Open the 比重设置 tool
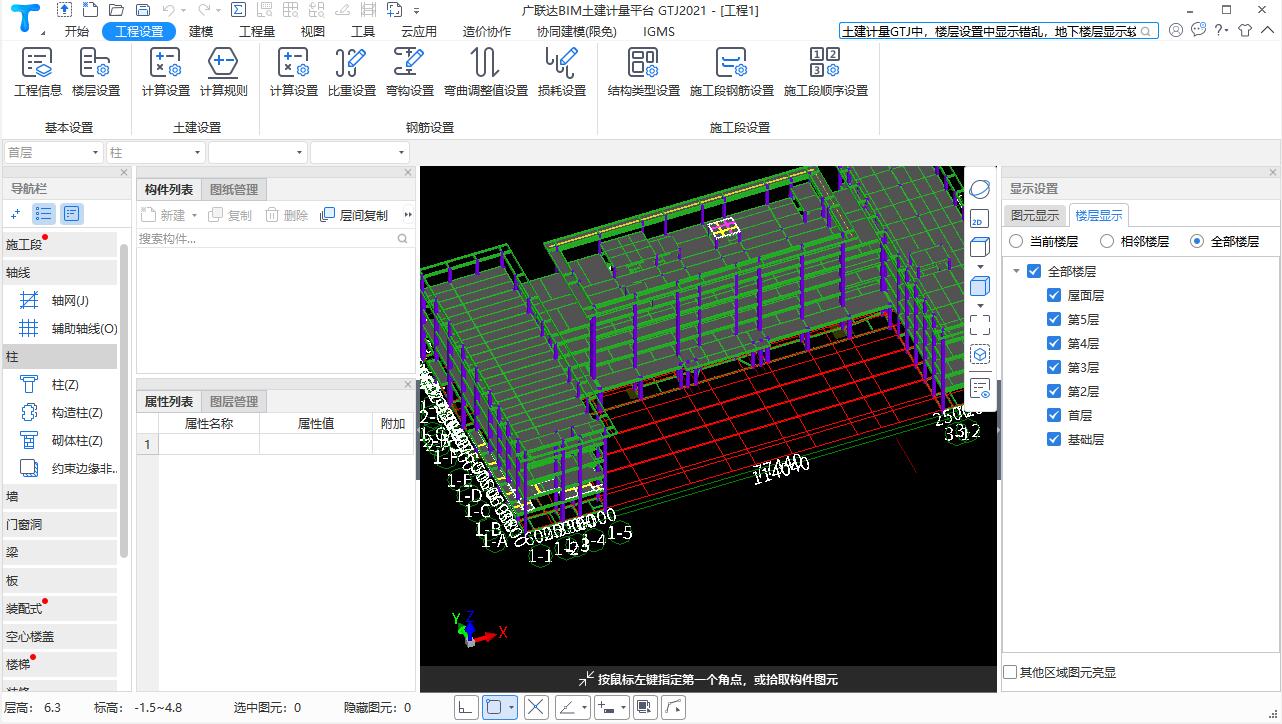 click(x=352, y=72)
